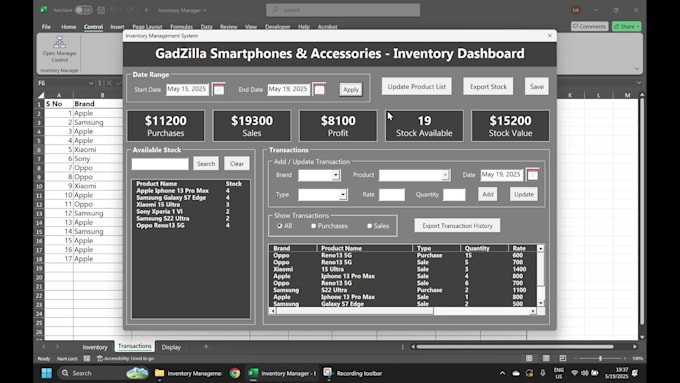Open the Name Box dropdown arrow
The height and width of the screenshot is (383, 680).
[x=91, y=83]
